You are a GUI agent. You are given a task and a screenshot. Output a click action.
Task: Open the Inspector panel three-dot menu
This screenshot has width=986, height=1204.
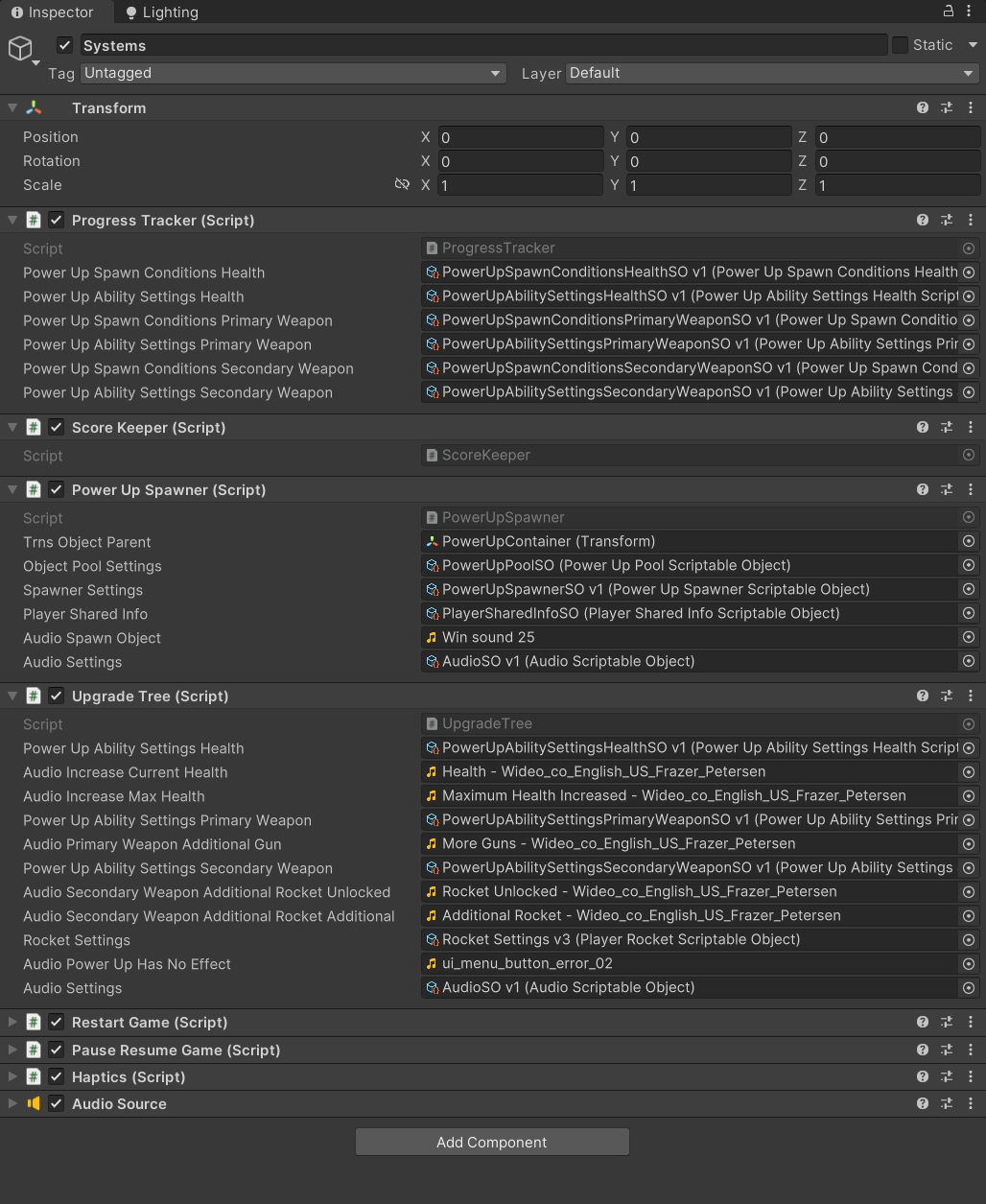point(971,12)
